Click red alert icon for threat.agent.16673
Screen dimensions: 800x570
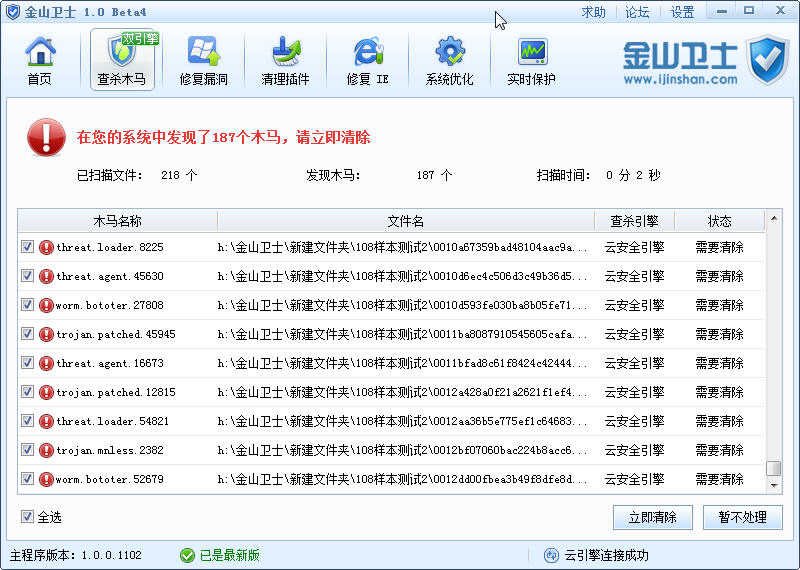(46, 363)
